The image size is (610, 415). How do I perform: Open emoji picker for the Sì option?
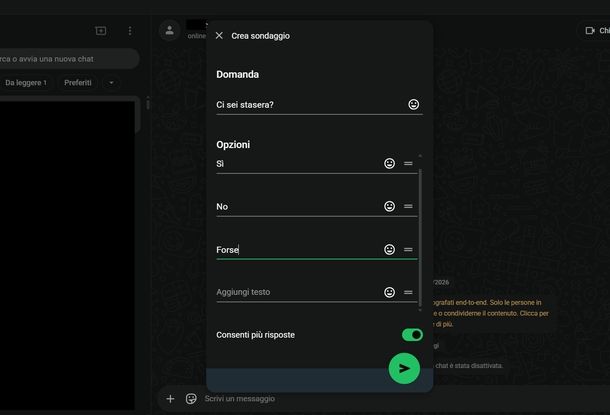pyautogui.click(x=389, y=163)
